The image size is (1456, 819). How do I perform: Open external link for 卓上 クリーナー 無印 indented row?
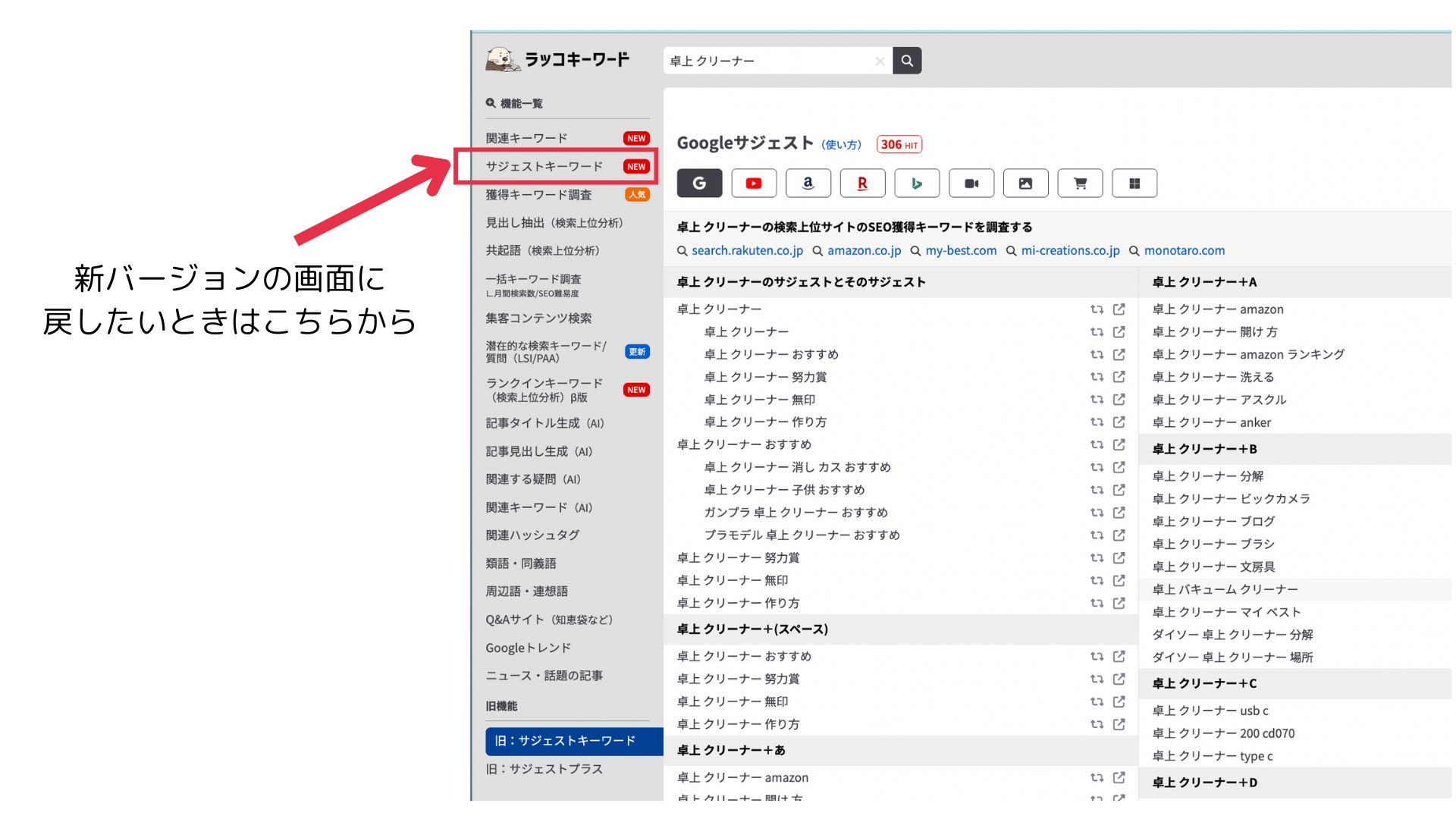[x=1119, y=400]
